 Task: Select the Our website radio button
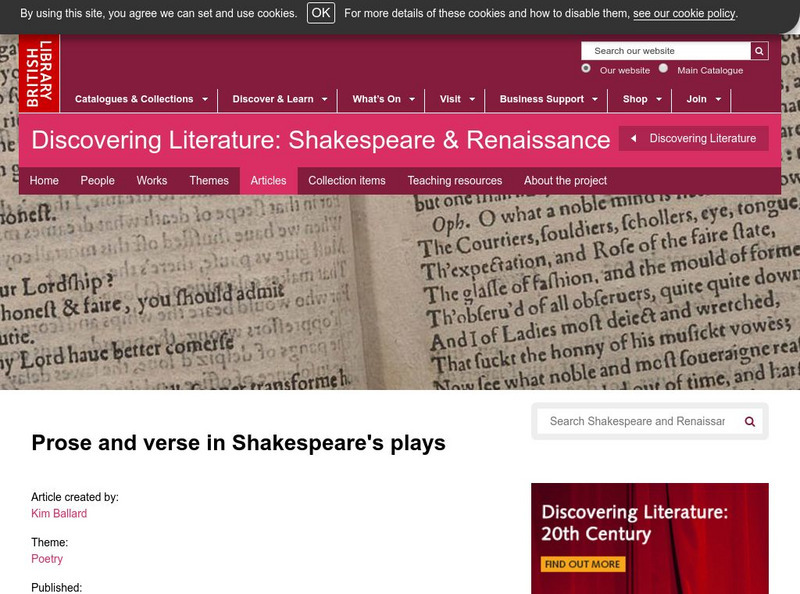coord(583,69)
